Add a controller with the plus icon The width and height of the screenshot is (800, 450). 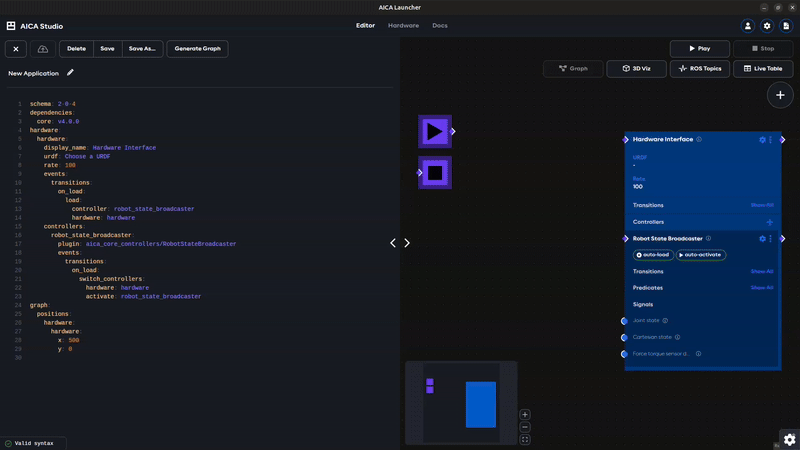(769, 222)
